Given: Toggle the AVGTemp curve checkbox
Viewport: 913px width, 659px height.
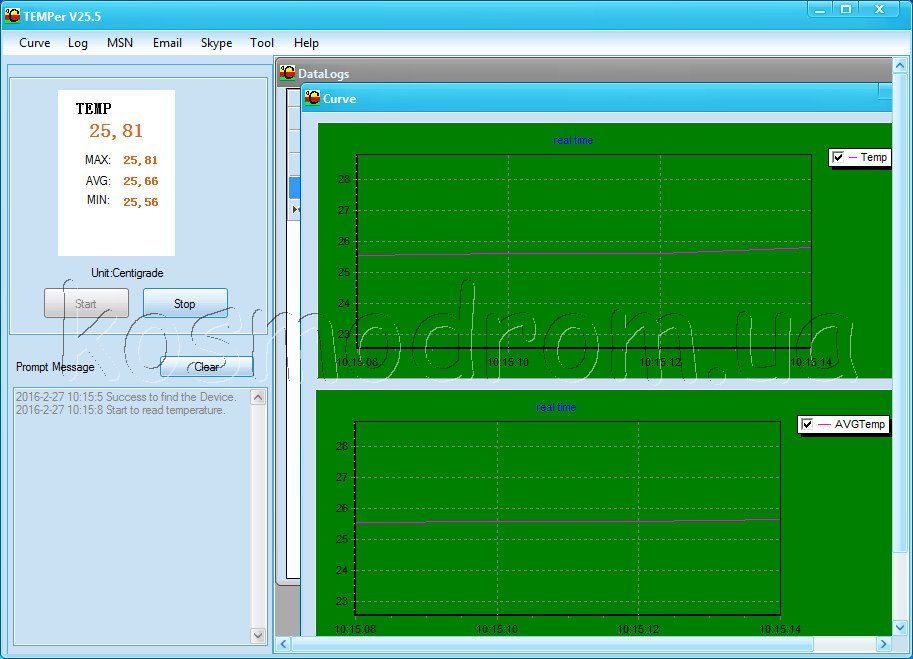Looking at the screenshot, I should click(807, 425).
